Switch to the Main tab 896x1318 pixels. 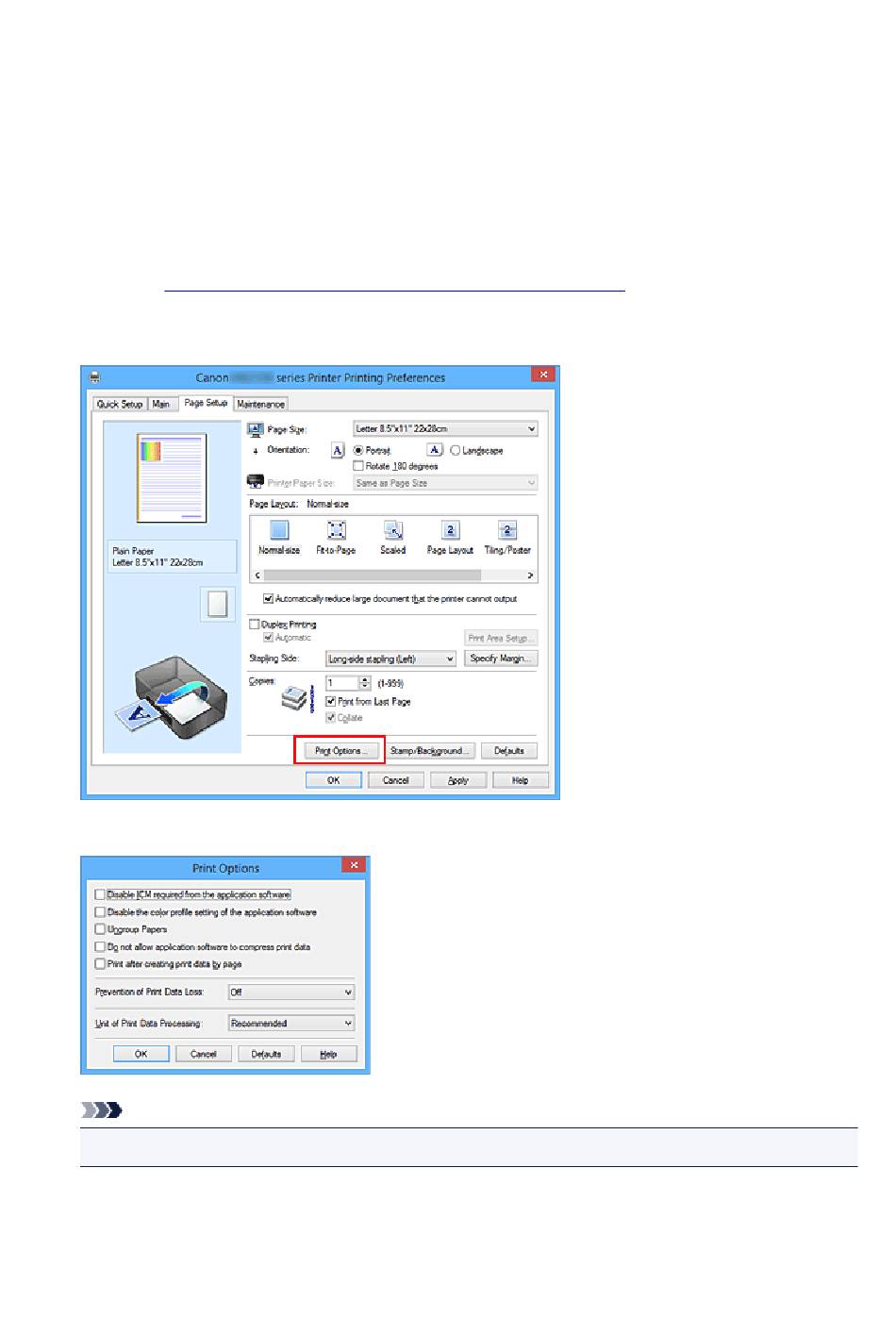161,404
